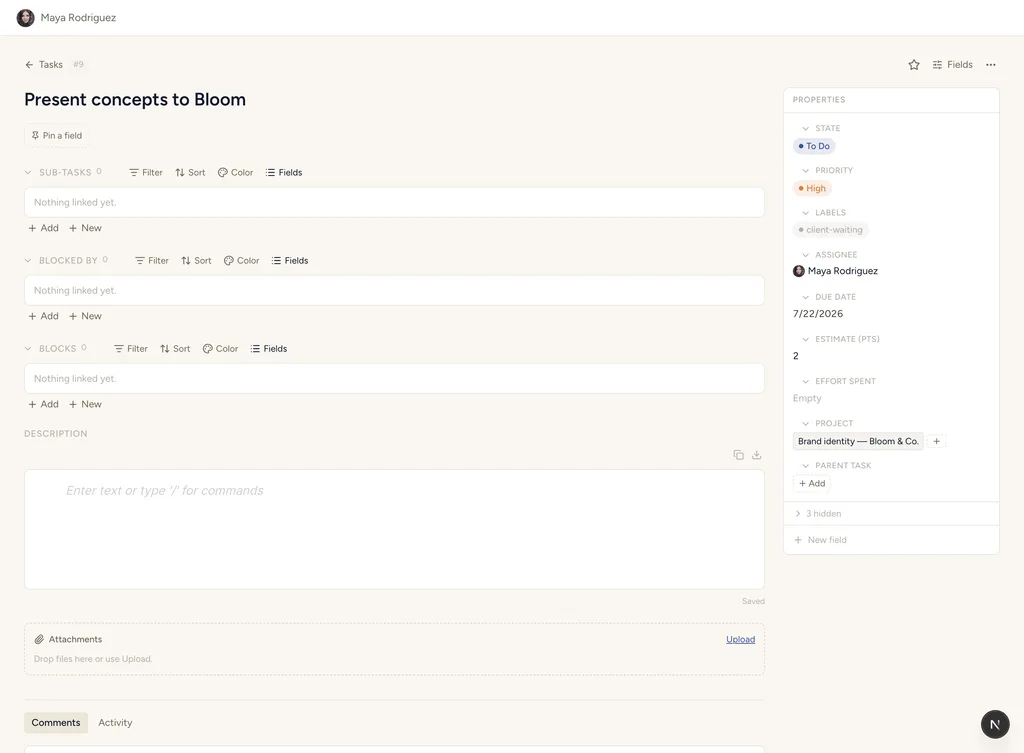Create New sub-task
1024x753 pixels.
point(86,228)
